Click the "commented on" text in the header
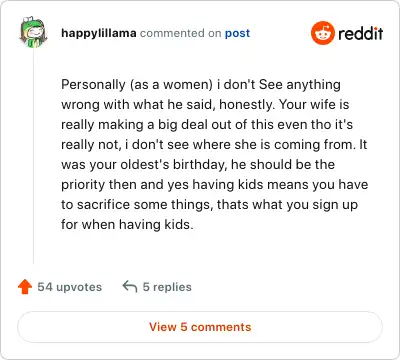Screen dimensions: 400x360 pos(180,33)
